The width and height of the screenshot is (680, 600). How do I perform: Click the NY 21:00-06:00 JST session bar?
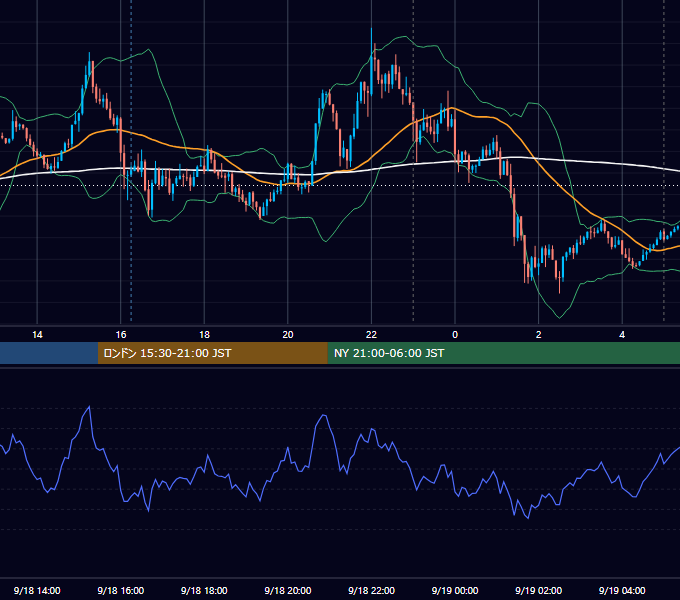[x=503, y=353]
